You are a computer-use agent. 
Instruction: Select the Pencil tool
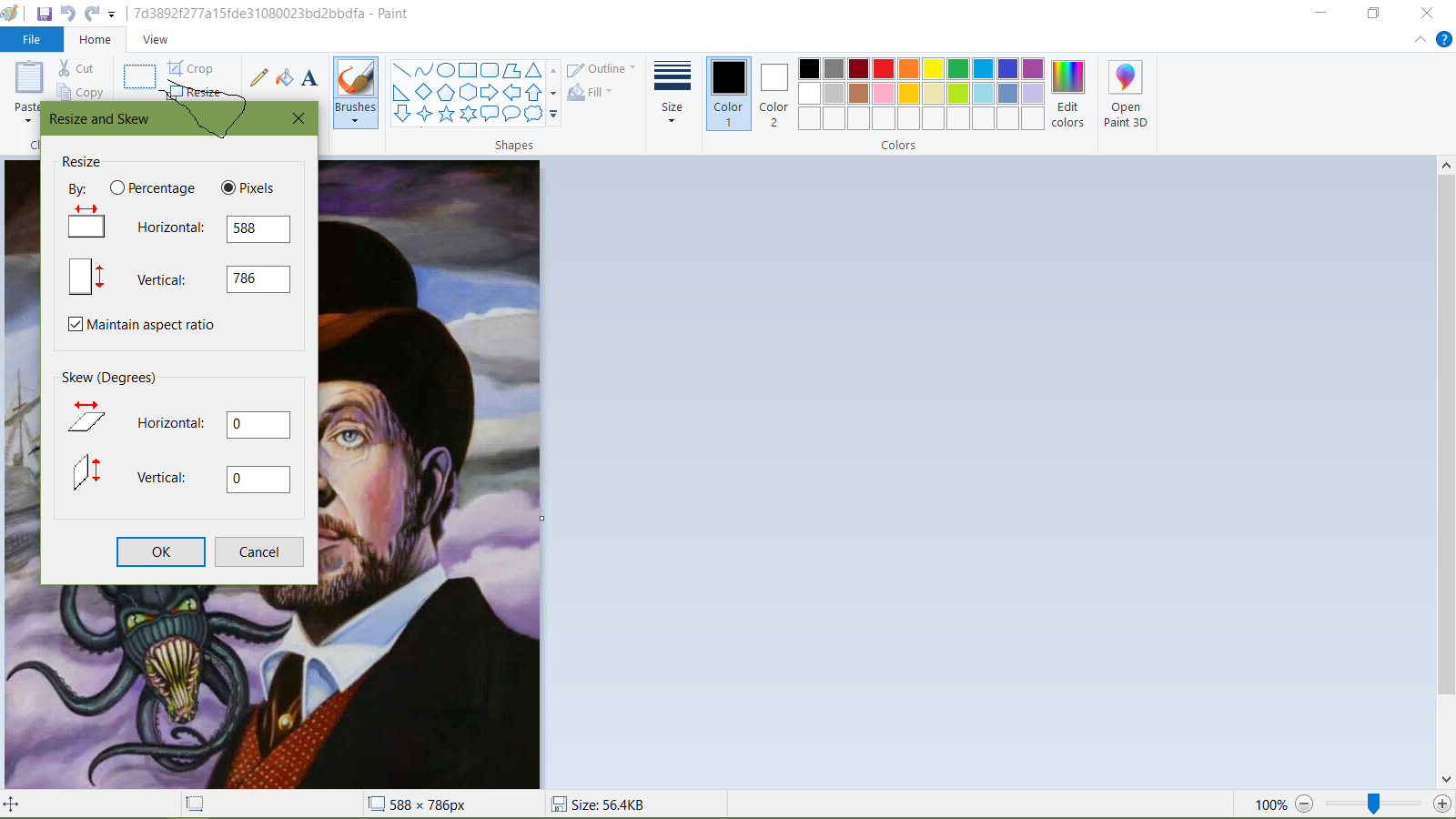(x=259, y=77)
